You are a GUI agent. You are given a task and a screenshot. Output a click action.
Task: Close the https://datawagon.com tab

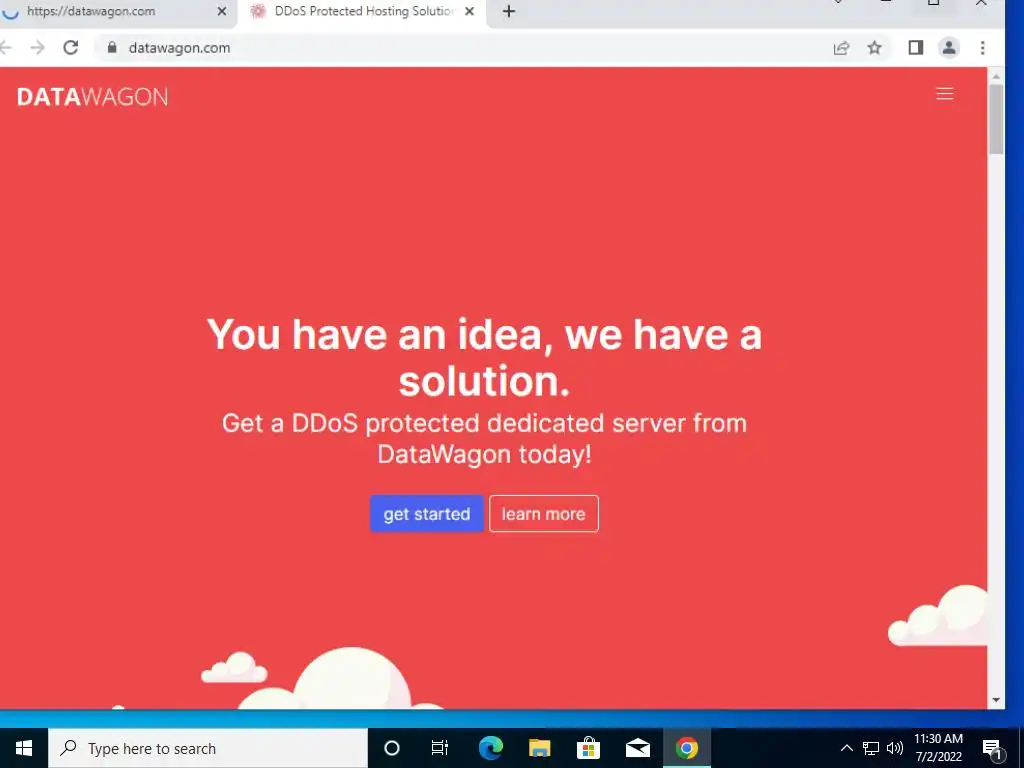(x=221, y=11)
